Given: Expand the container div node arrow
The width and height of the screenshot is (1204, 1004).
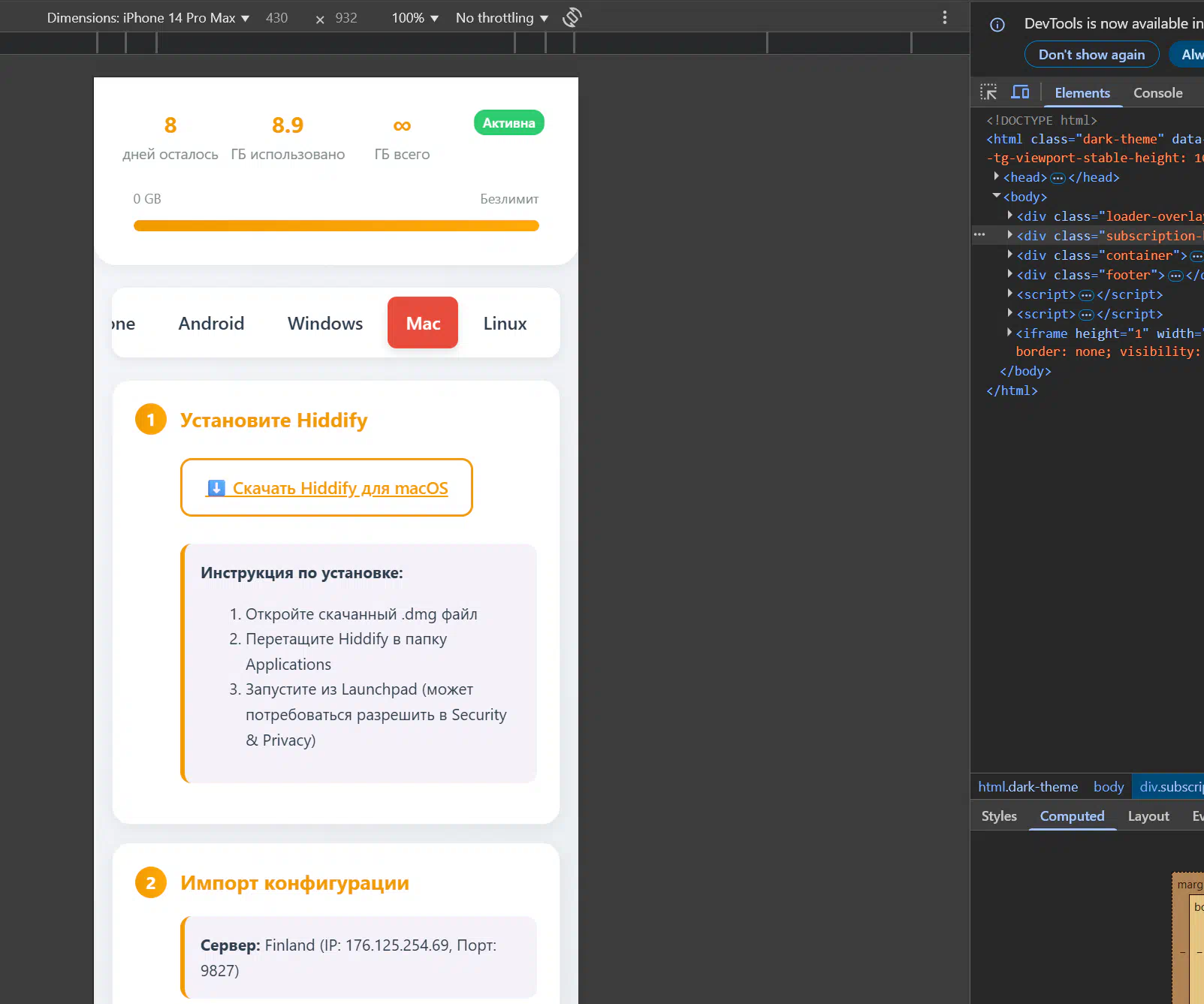Looking at the screenshot, I should coord(1010,255).
